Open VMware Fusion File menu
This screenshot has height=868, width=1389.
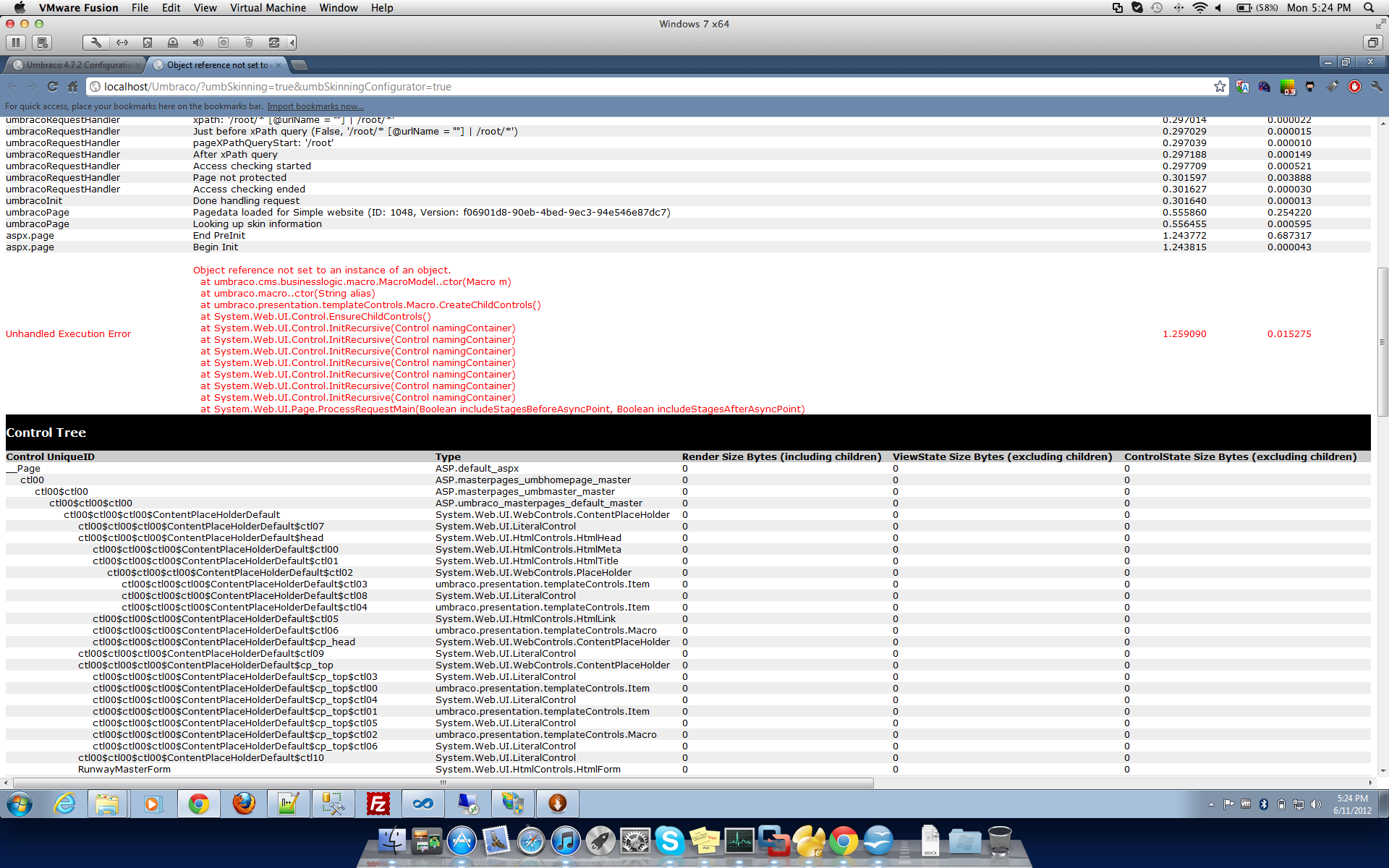pyautogui.click(x=140, y=8)
